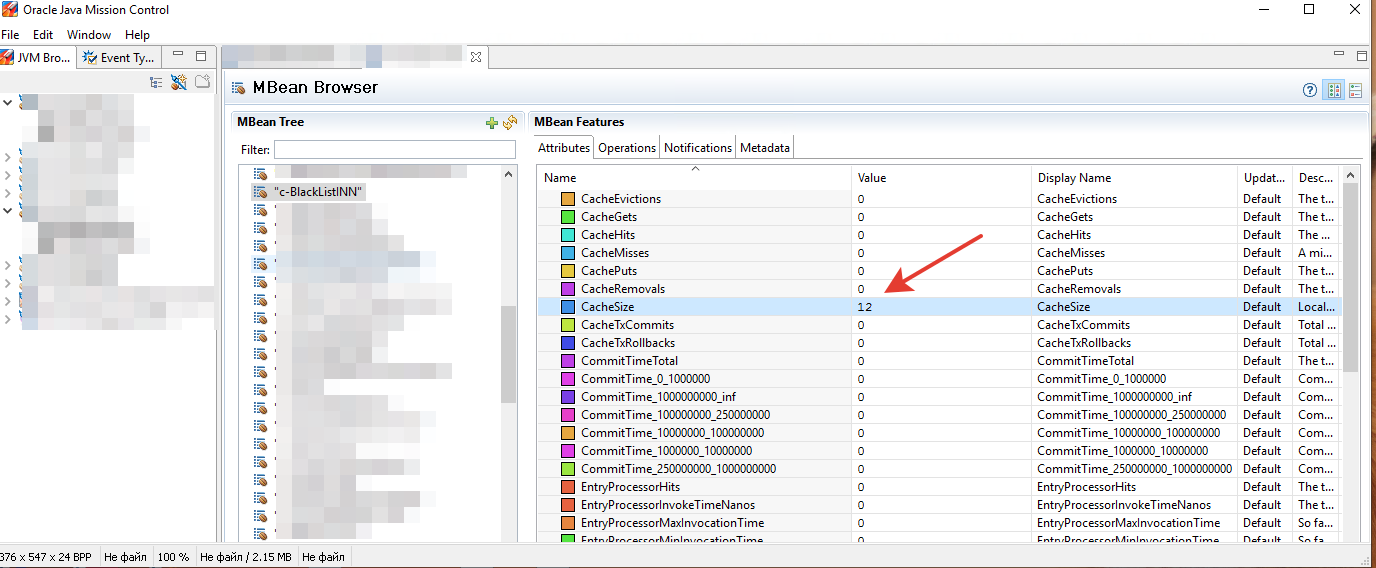Click the CacheSize color swatch
Screen dimensions: 1376x568
(x=568, y=307)
